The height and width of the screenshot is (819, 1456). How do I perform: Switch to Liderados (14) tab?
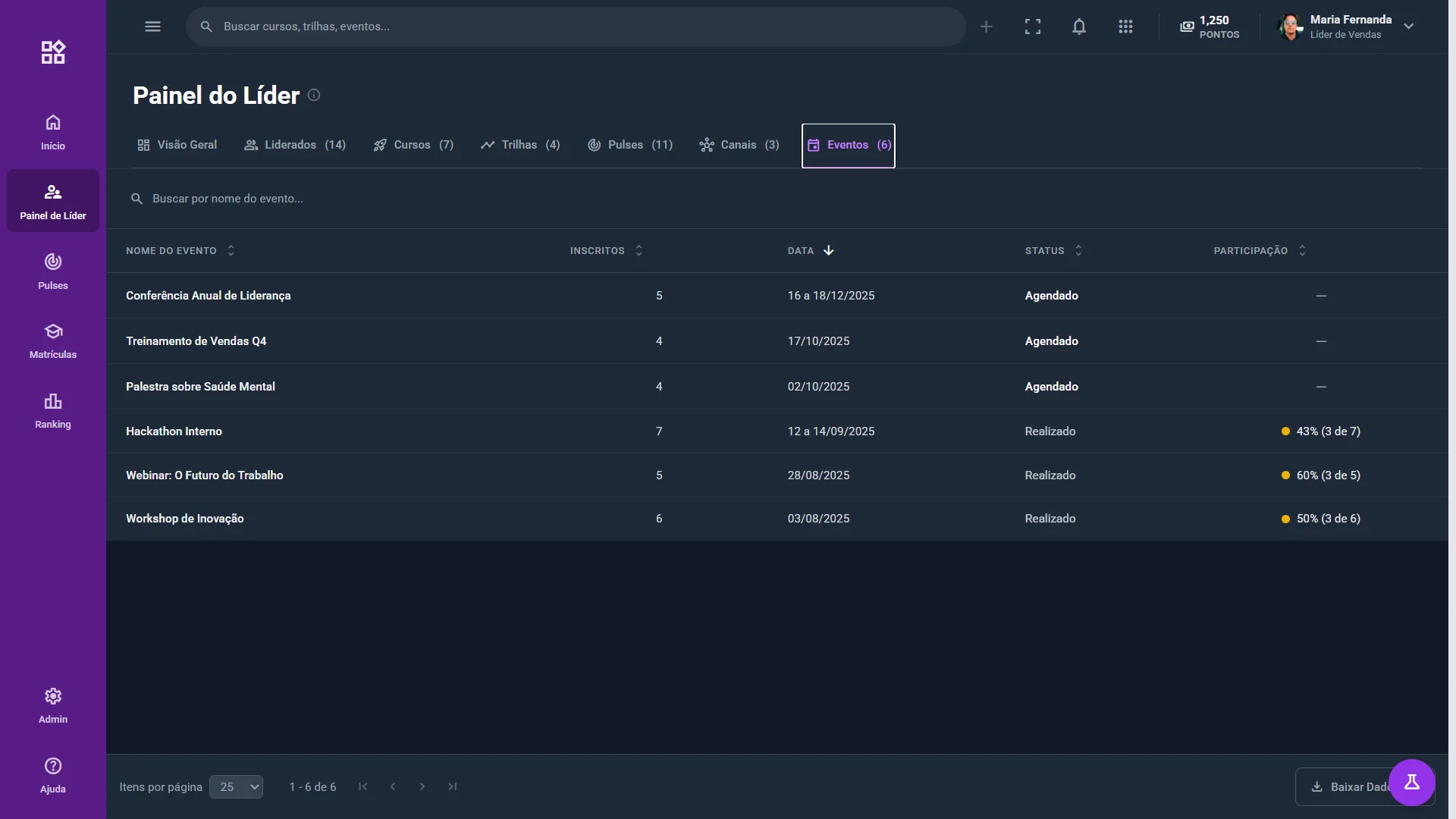[295, 145]
